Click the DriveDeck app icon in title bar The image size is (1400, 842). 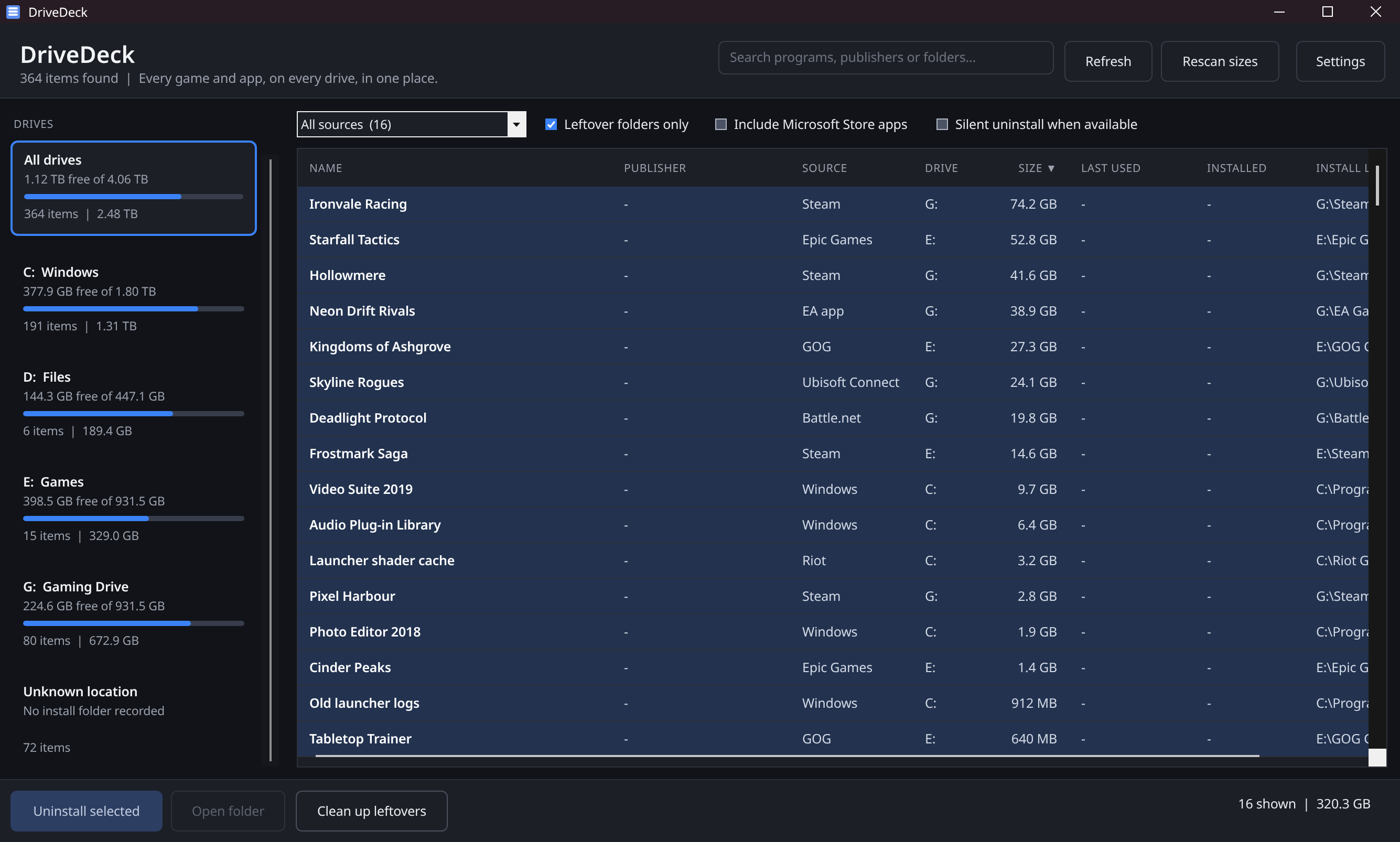13,12
